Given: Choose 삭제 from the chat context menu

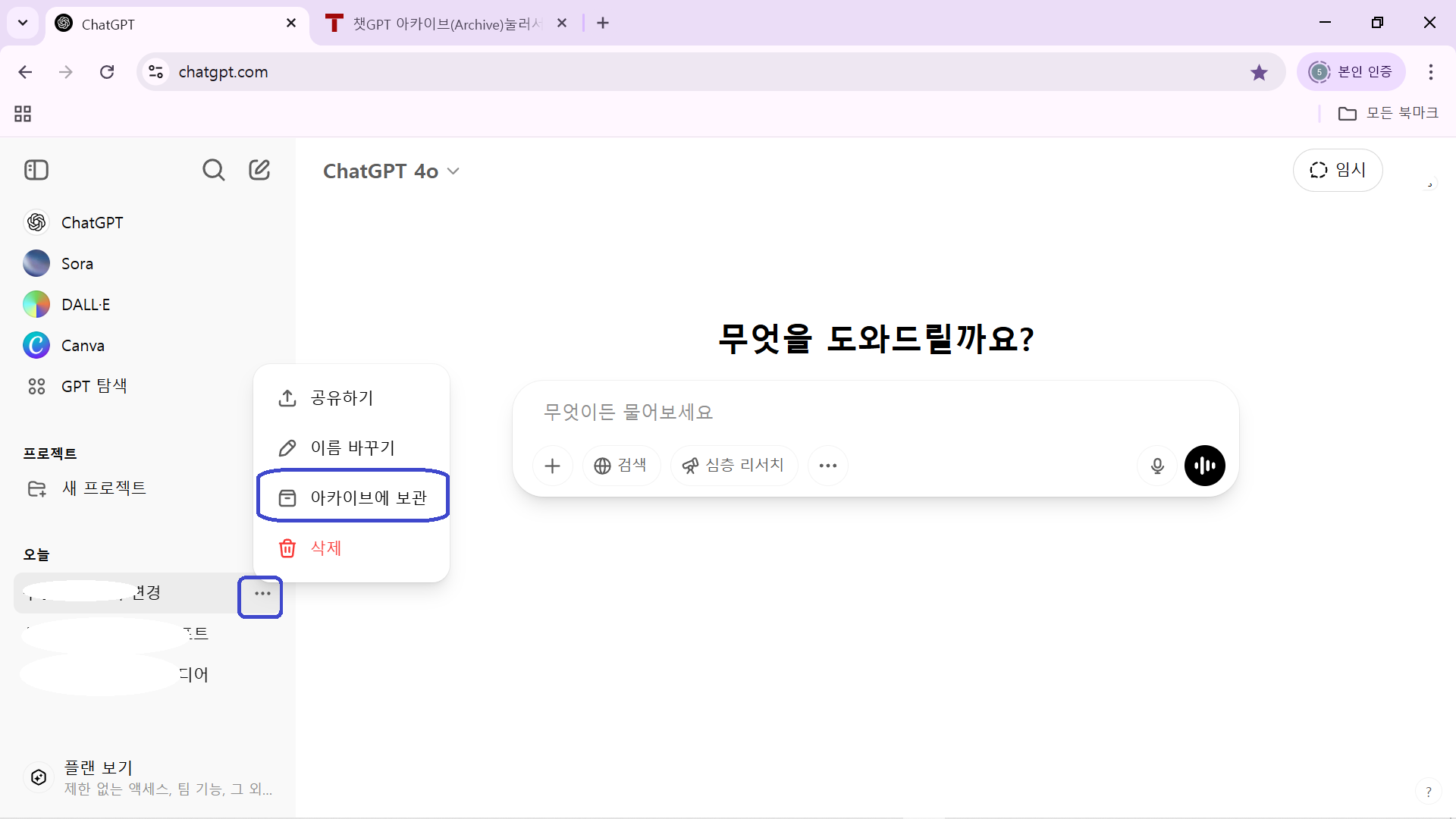Looking at the screenshot, I should [x=326, y=548].
